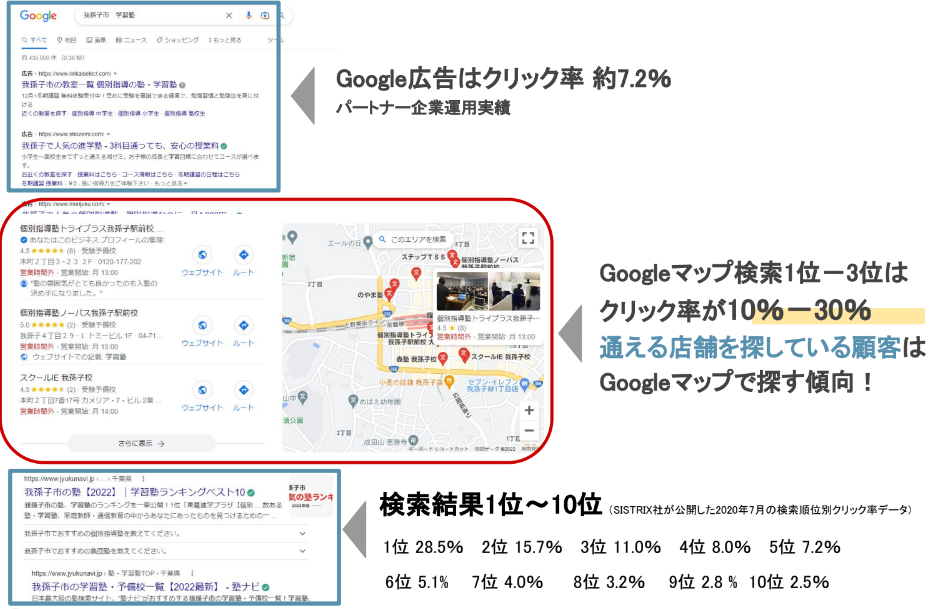Click the さらに表示 button
This screenshot has width=935, height=609.
pos(141,443)
